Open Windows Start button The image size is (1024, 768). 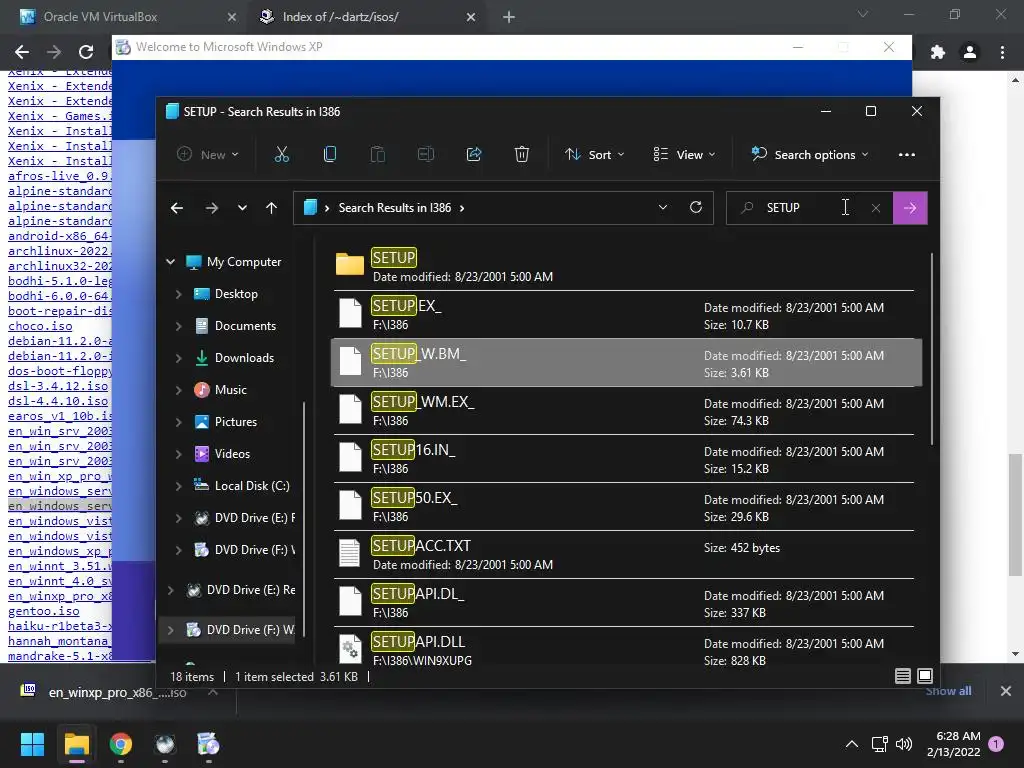point(32,744)
